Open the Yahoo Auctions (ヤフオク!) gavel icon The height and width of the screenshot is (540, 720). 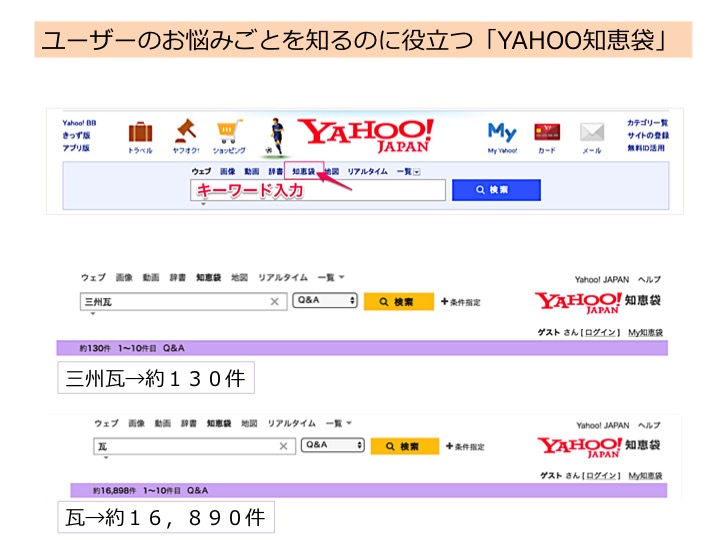[186, 130]
